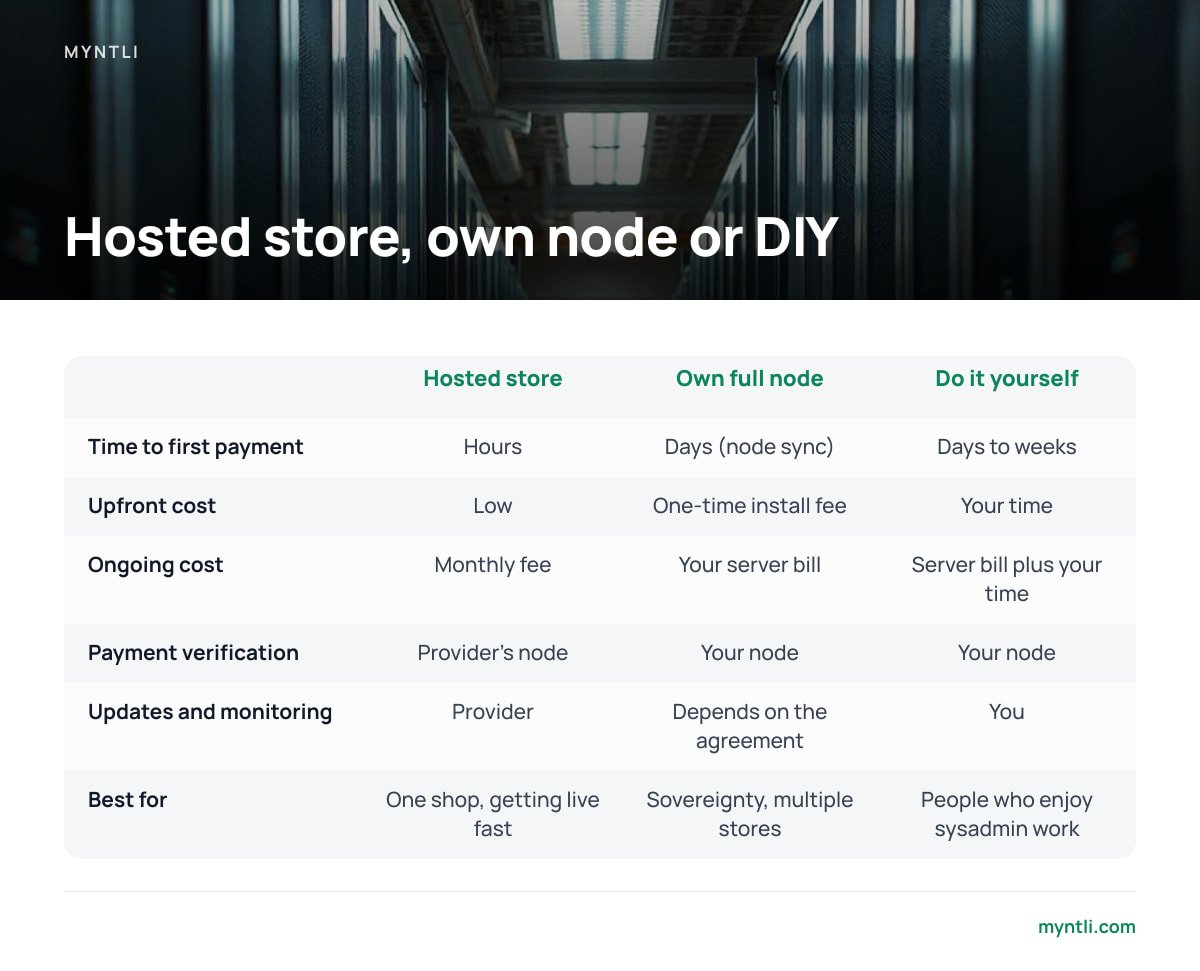Click the 'Depends on the agreement' cell

point(750,726)
